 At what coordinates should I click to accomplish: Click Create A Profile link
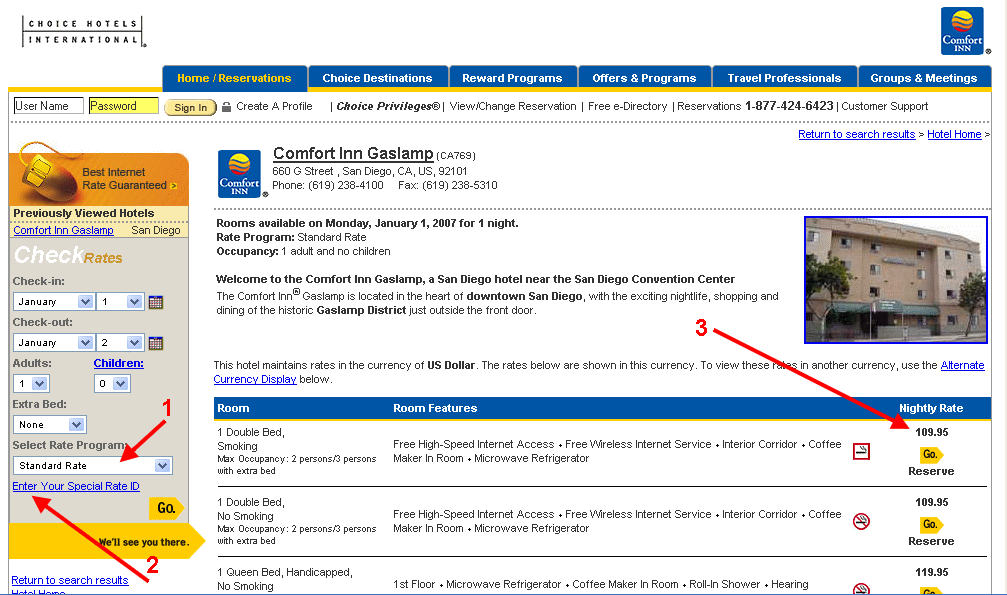274,106
